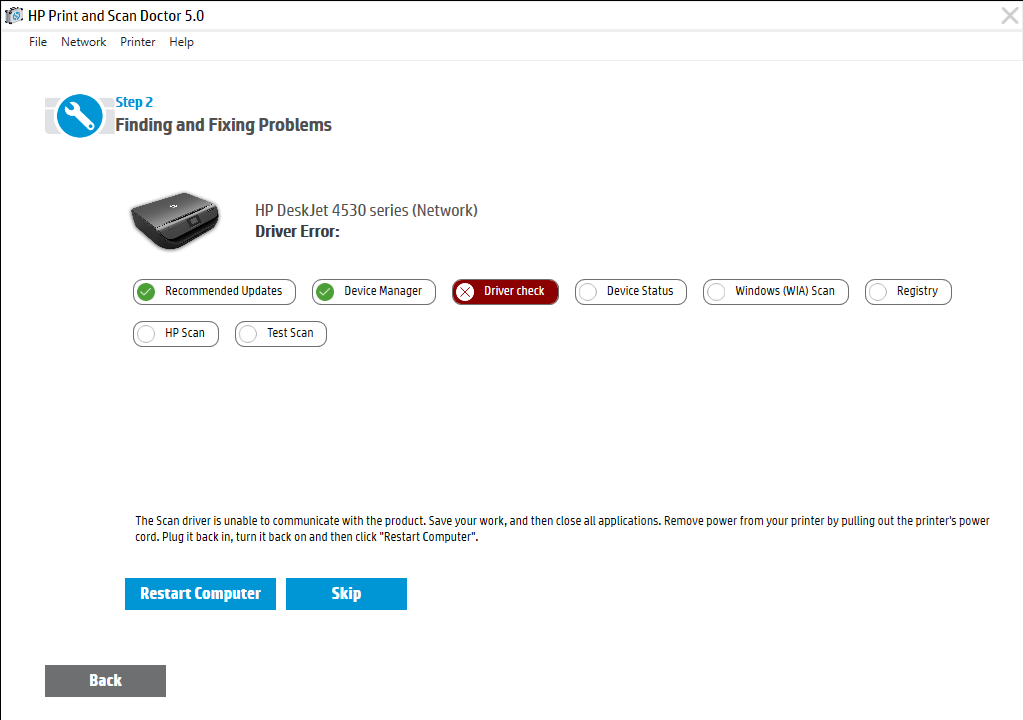Screen dimensions: 1023x720
Task: Click the Registry check pill
Action: click(908, 292)
